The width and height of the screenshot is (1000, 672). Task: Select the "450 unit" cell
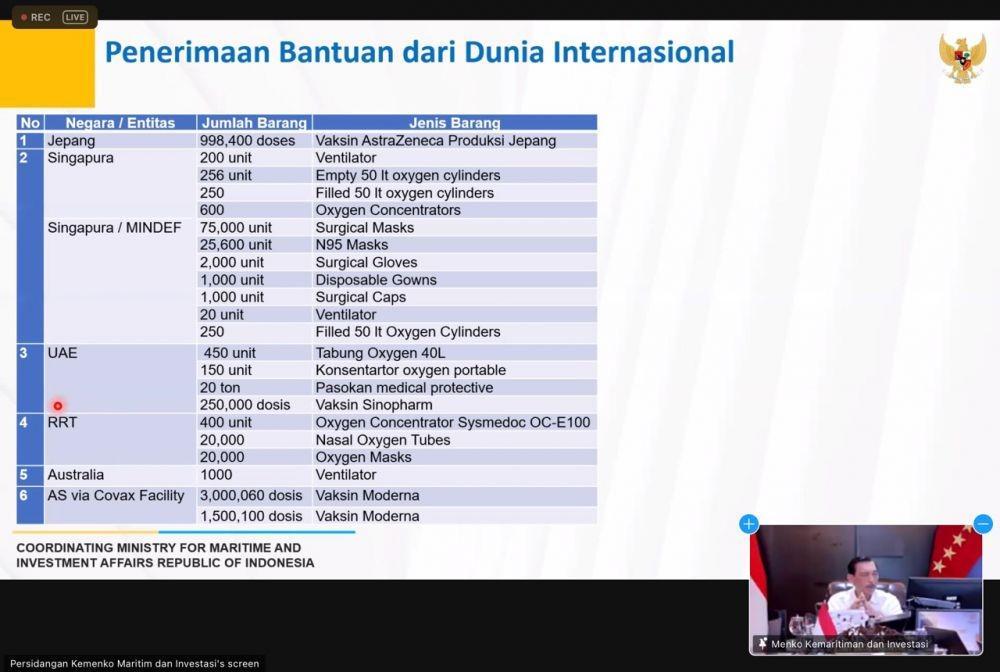[x=254, y=353]
